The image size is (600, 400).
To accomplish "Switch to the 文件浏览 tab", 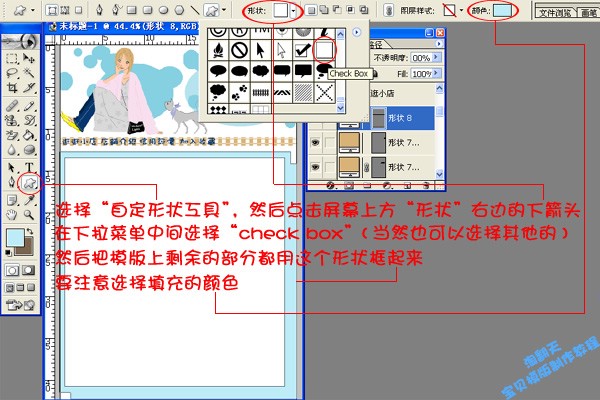I will pos(555,14).
